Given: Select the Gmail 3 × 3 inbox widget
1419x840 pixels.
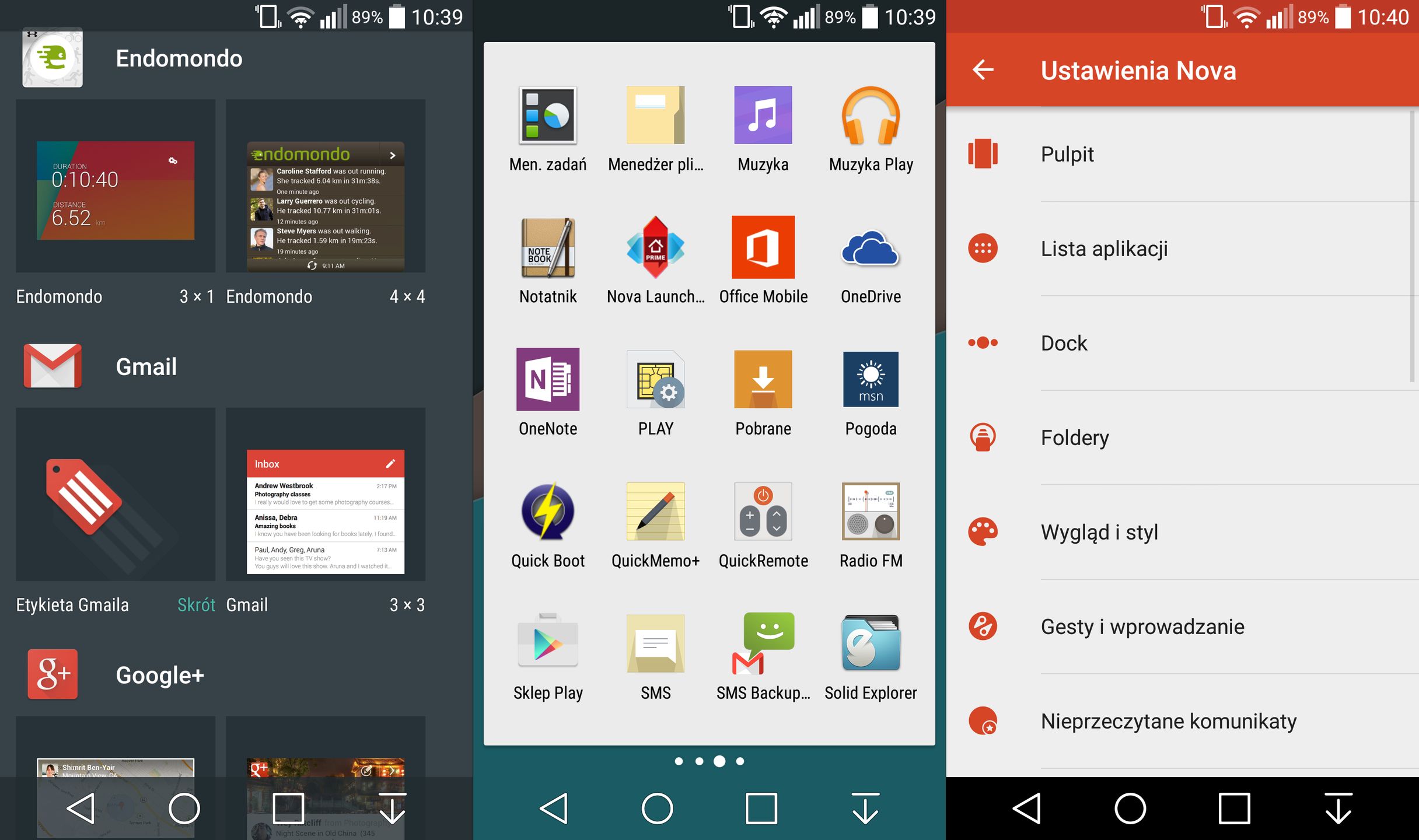Looking at the screenshot, I should (326, 494).
